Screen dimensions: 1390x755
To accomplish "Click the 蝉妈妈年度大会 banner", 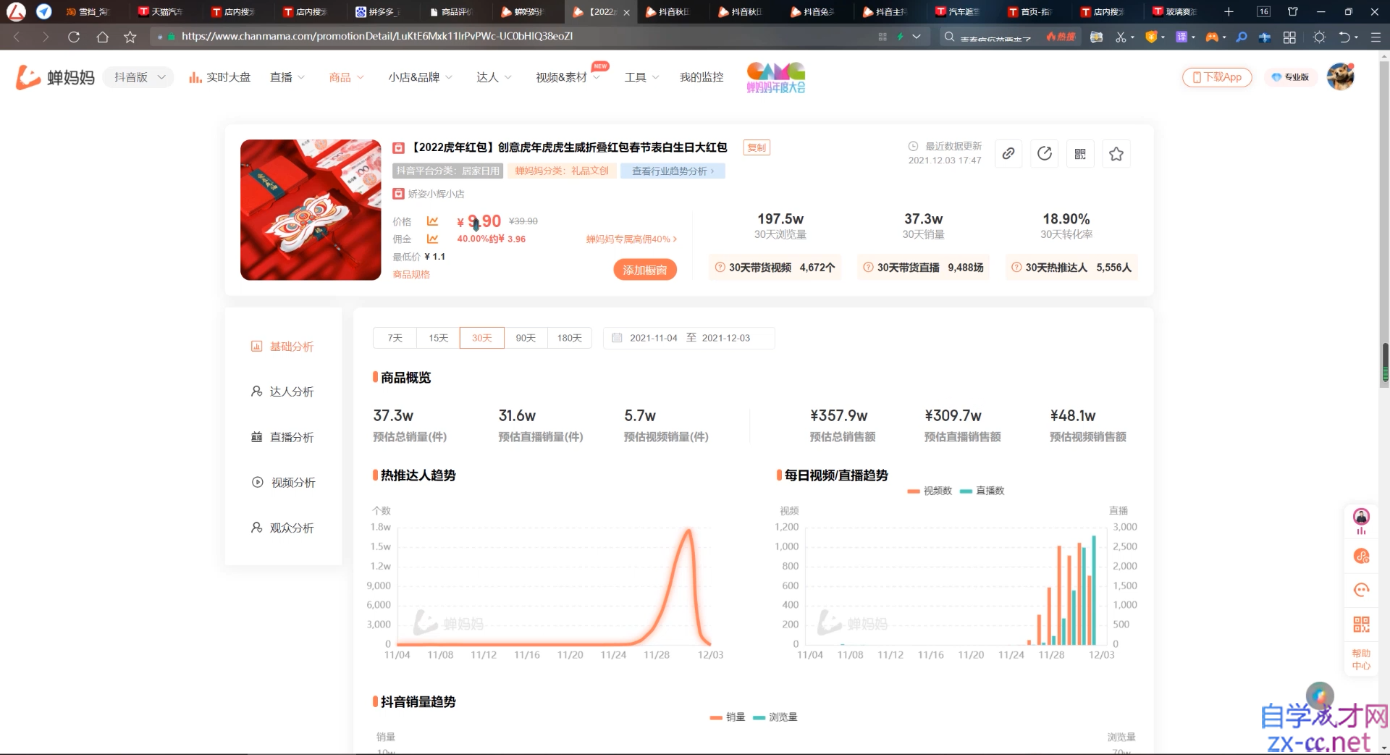I will point(776,77).
